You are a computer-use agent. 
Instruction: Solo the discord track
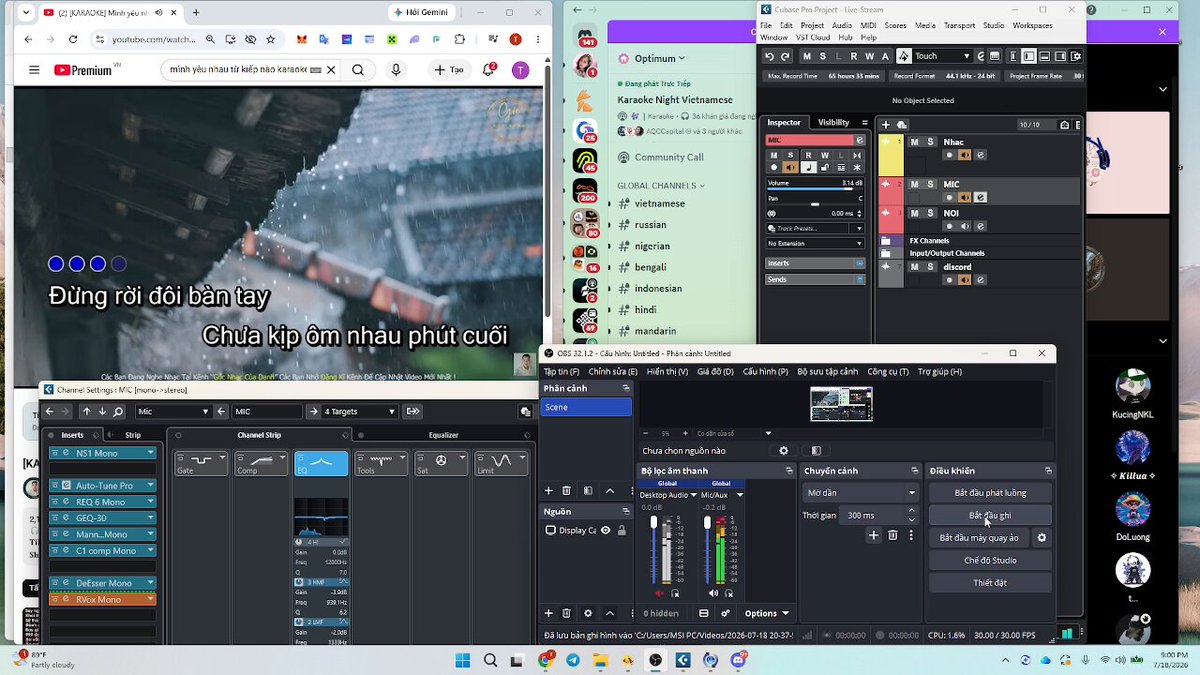[930, 267]
